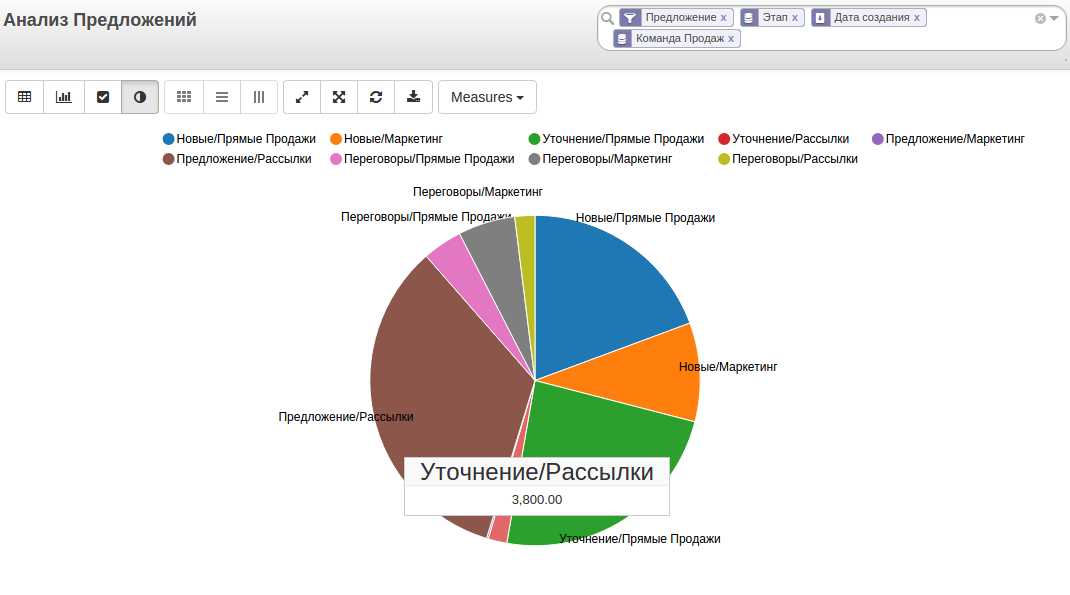Remove the Этап grouping tag
Screen dimensions: 1070x595
795,18
